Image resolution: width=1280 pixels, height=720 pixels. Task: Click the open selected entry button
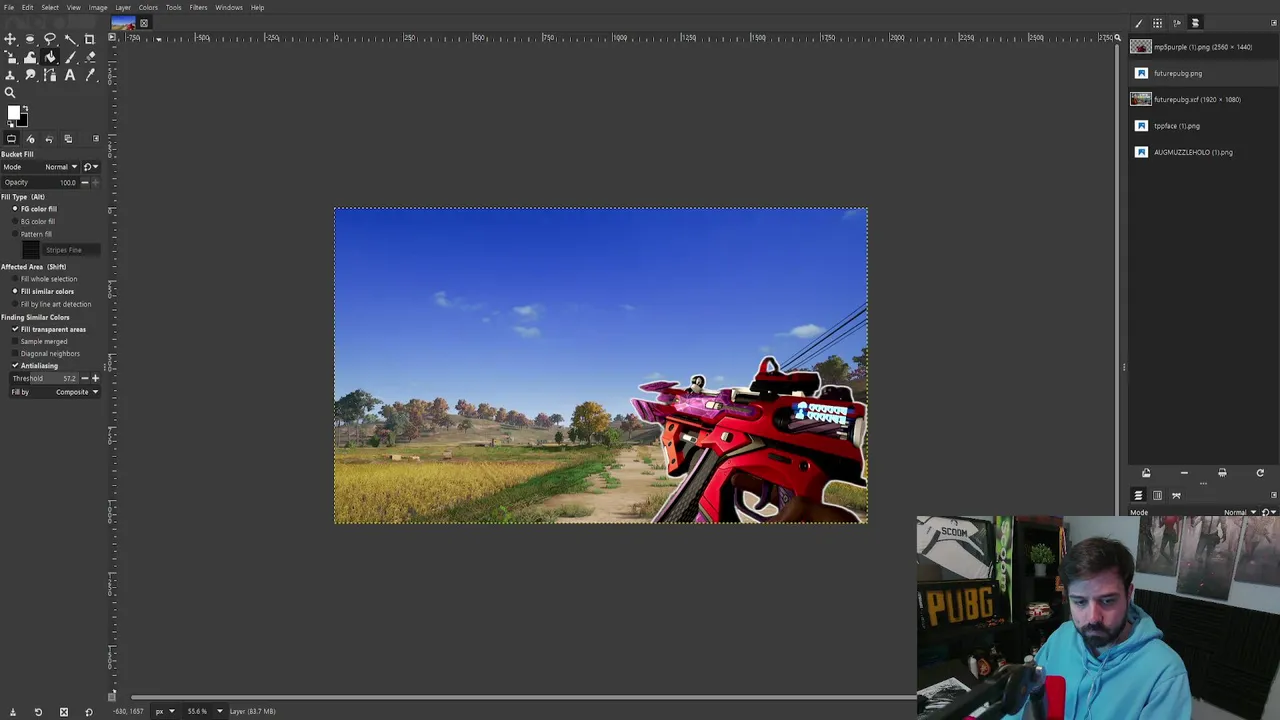click(1146, 473)
